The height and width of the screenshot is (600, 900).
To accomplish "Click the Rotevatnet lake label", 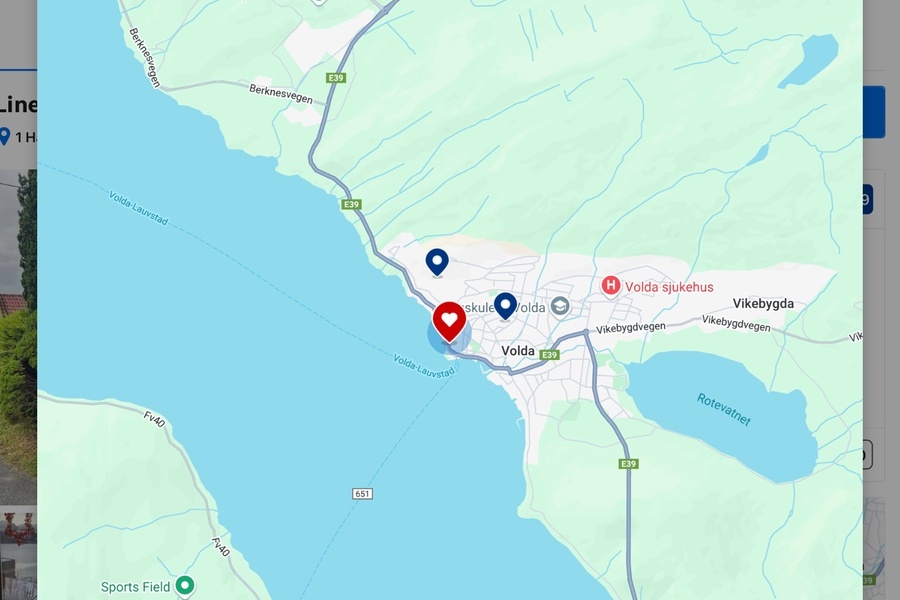I will 723,409.
